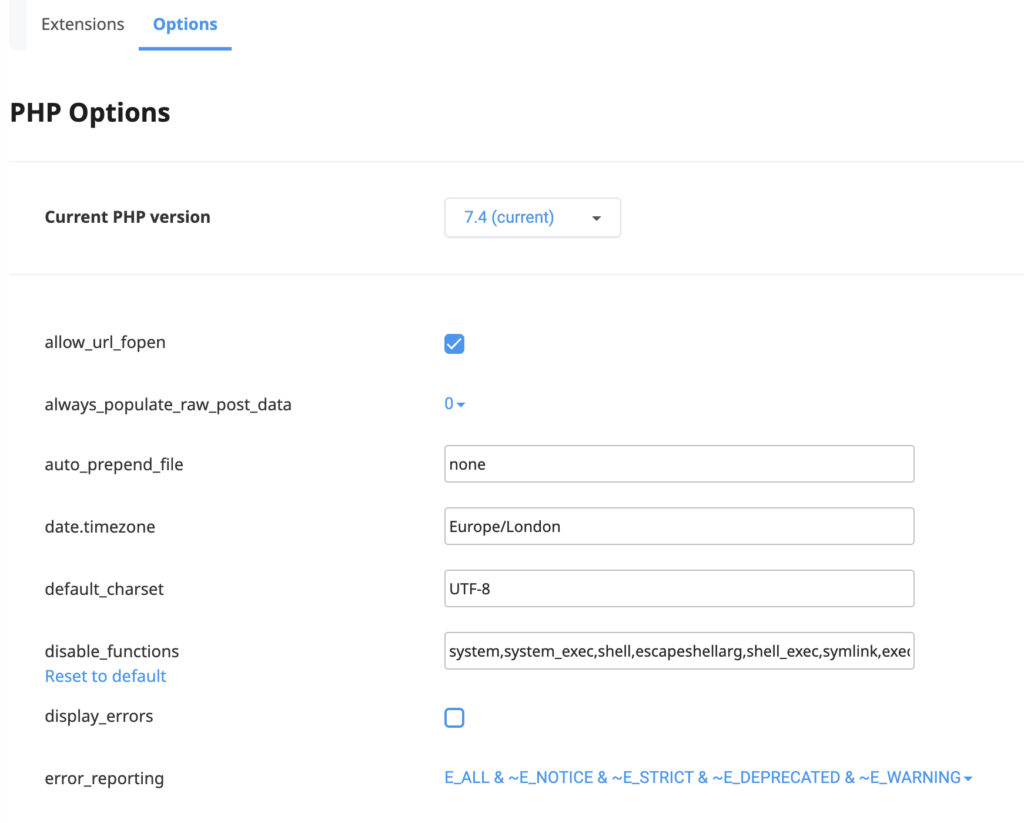
Task: Open the error_reporting value dropdown
Action: [708, 777]
